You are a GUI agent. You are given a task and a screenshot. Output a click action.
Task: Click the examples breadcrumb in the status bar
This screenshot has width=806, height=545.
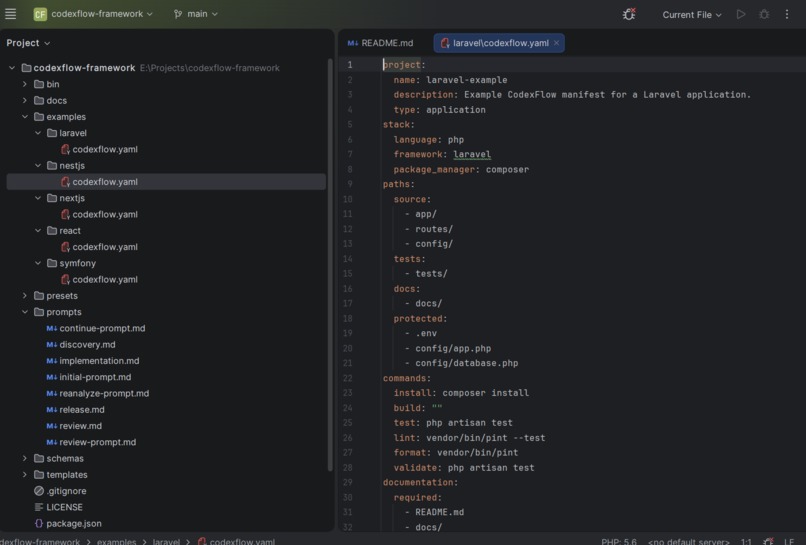(x=116, y=541)
